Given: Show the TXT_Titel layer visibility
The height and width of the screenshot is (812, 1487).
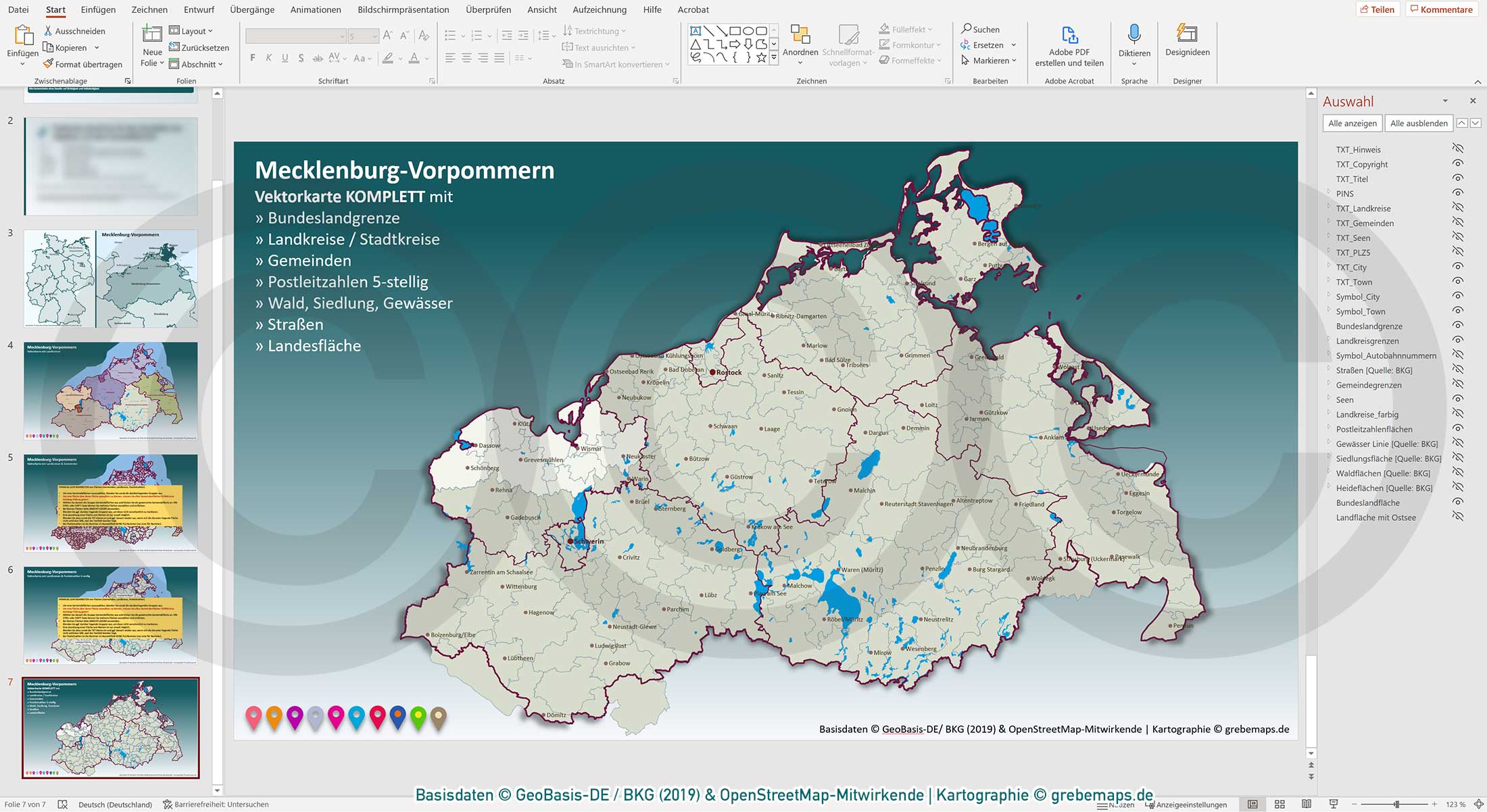Looking at the screenshot, I should pyautogui.click(x=1458, y=179).
